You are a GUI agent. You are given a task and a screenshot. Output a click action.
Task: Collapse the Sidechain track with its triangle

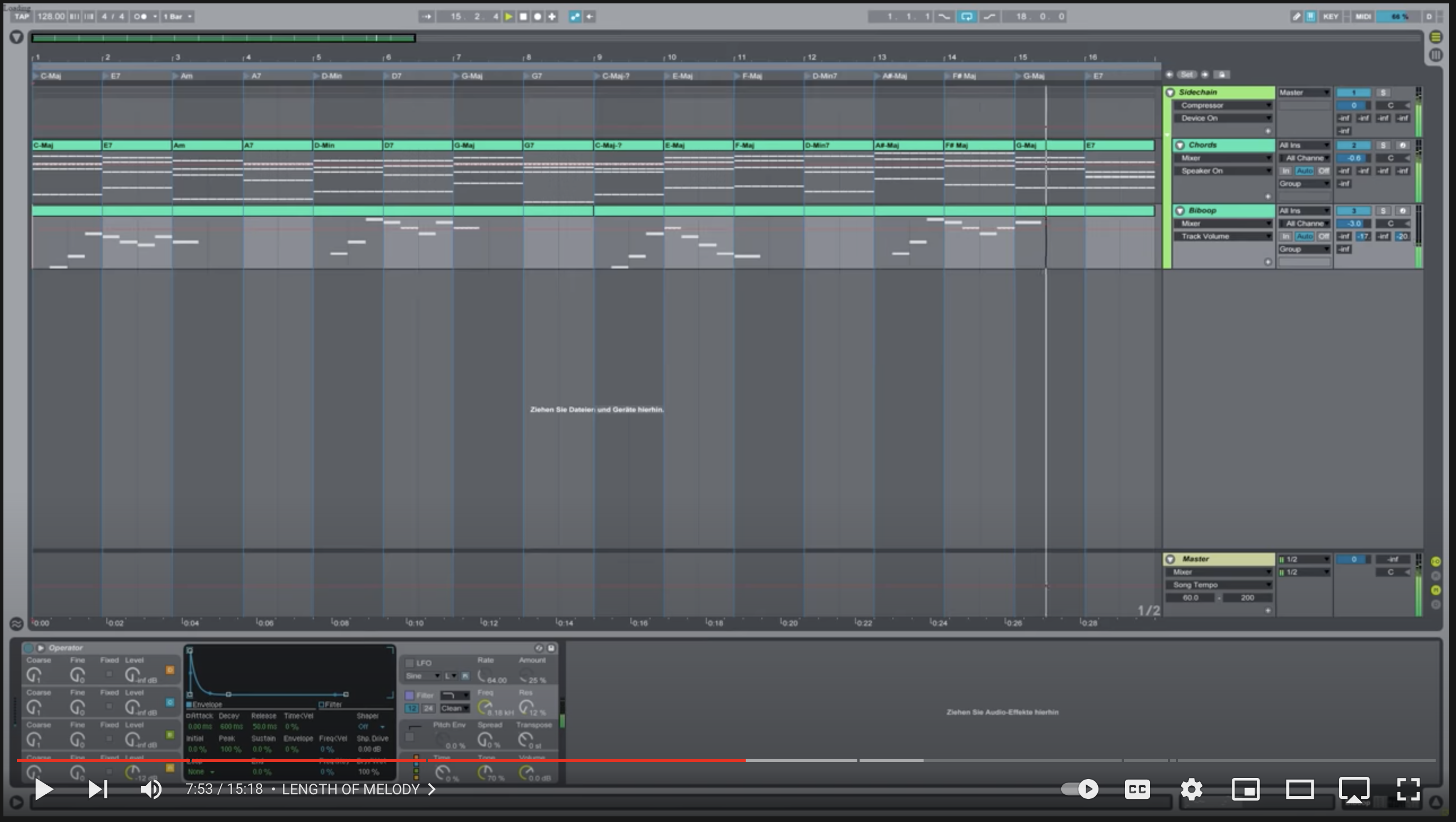(x=1171, y=92)
